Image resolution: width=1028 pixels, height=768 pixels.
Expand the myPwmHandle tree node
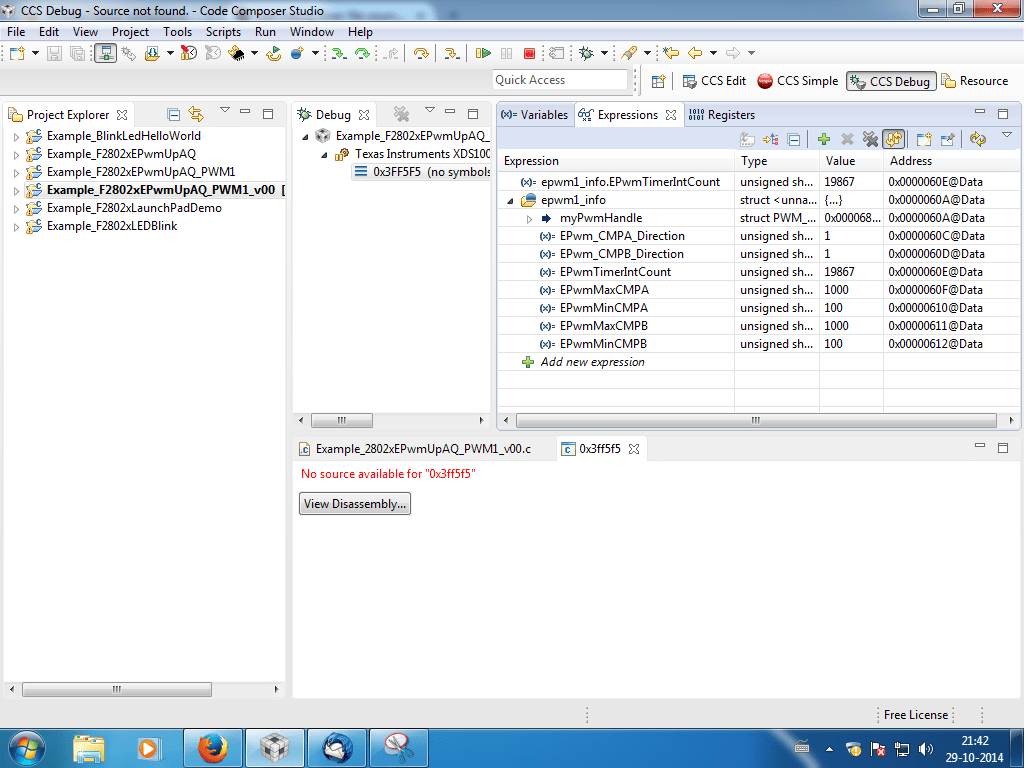tap(530, 217)
